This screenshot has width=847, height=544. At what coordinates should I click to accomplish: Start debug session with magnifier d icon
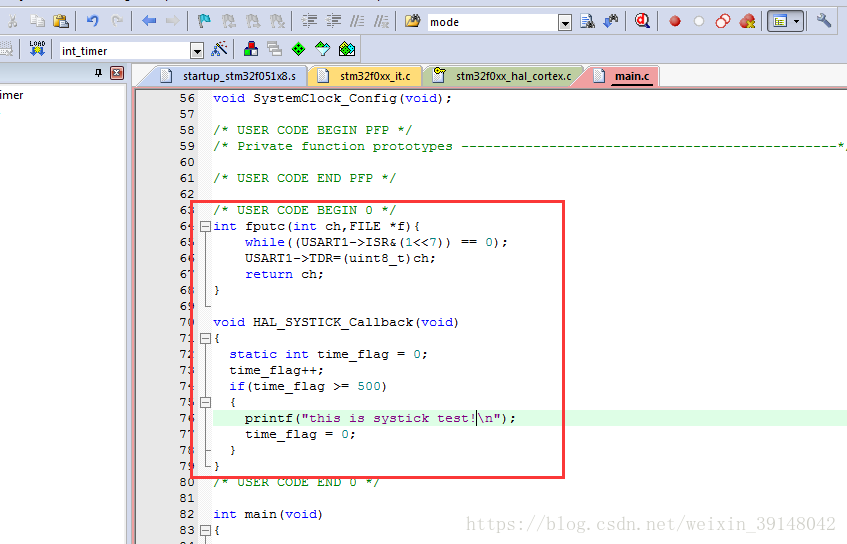coord(642,21)
